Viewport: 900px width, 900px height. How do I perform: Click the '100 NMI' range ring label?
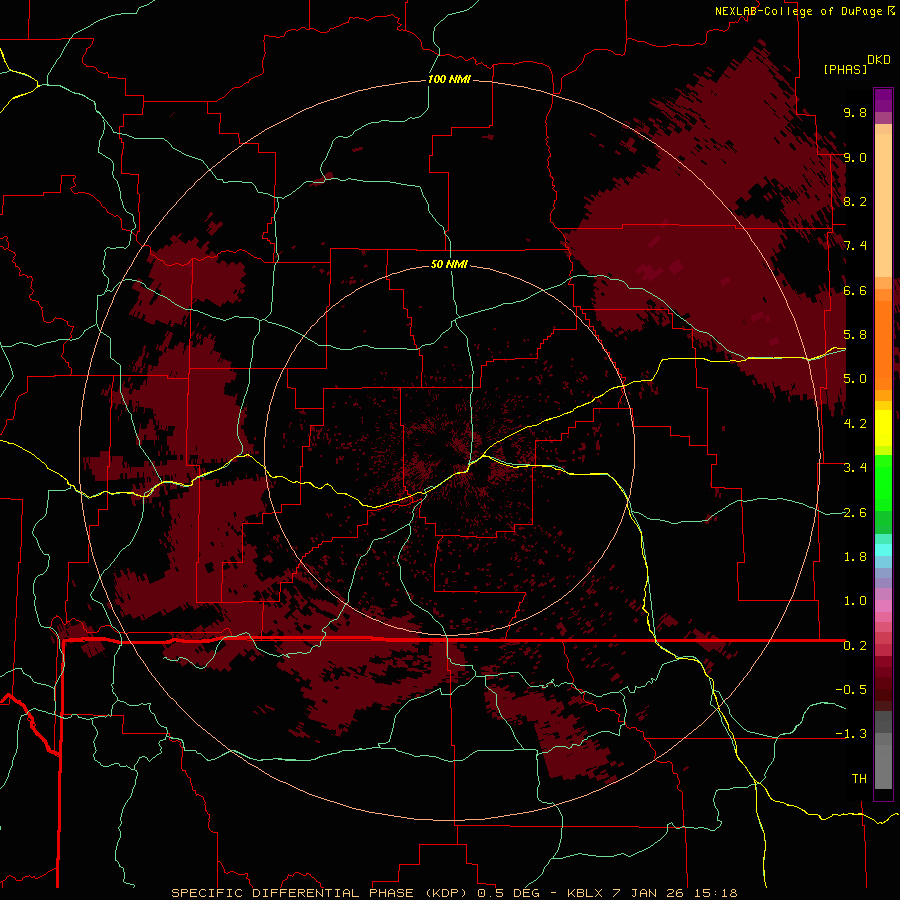449,79
